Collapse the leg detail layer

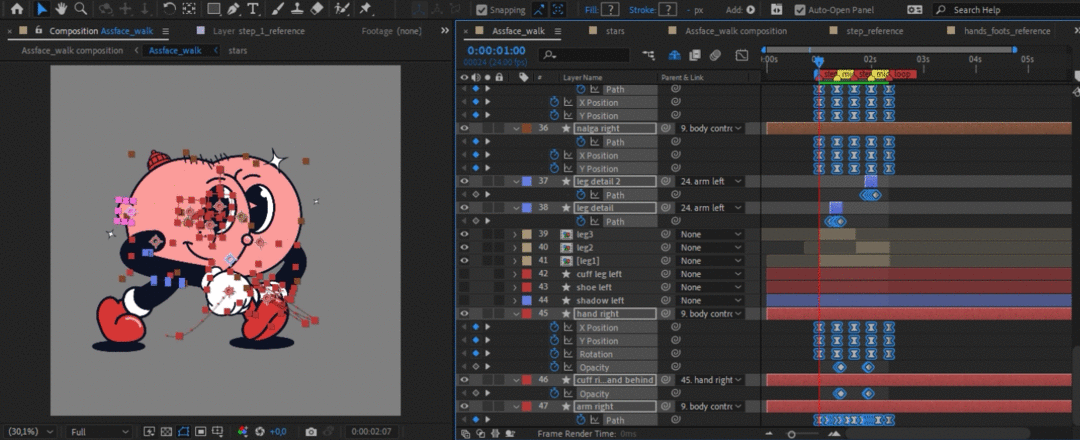(515, 208)
